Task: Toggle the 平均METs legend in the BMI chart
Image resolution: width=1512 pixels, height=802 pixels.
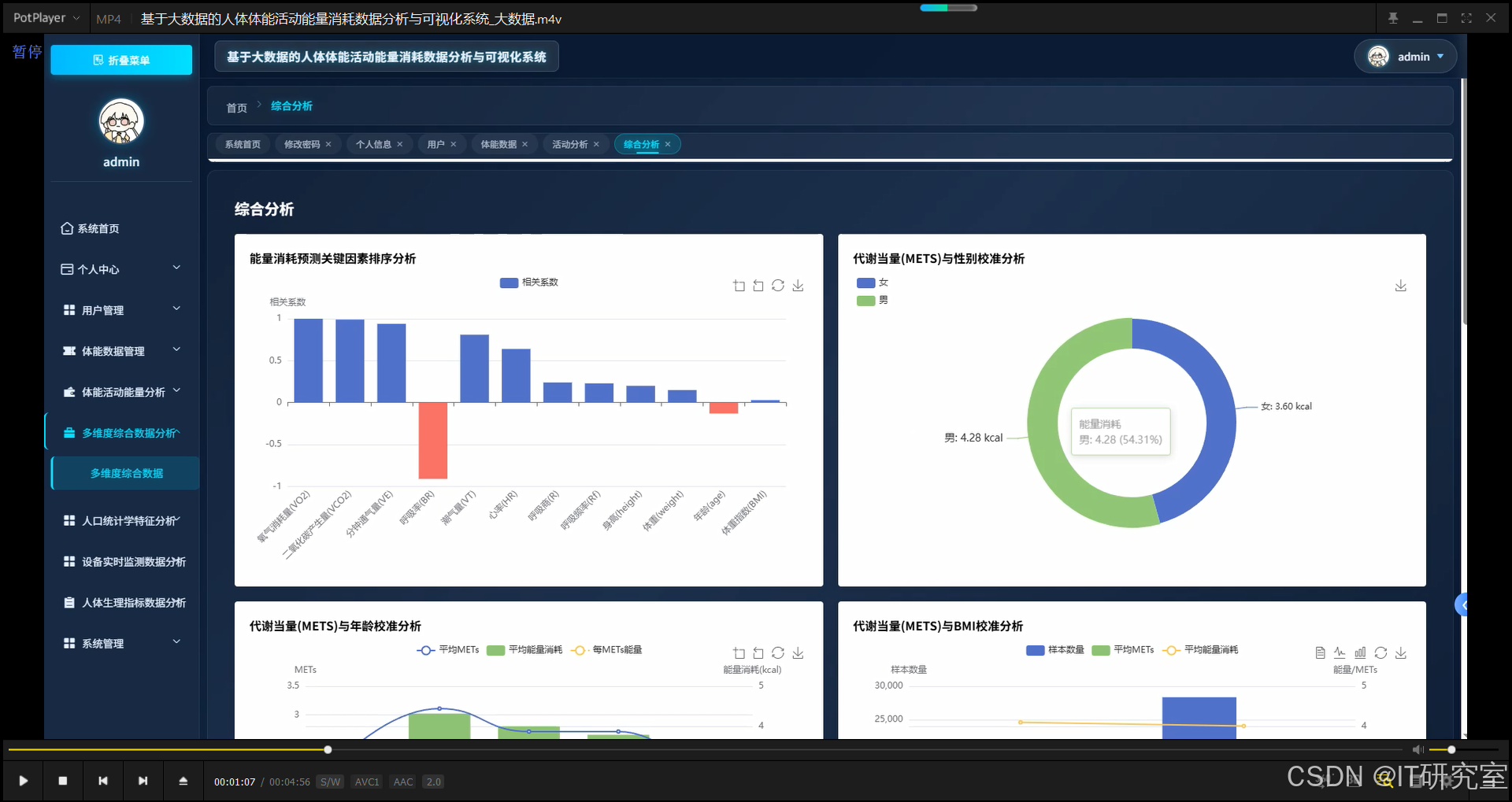Action: [x=1123, y=650]
